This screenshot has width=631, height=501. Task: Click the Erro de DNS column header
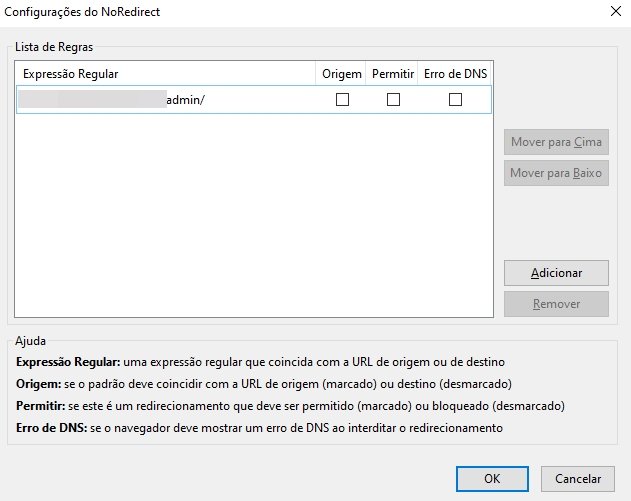455,74
